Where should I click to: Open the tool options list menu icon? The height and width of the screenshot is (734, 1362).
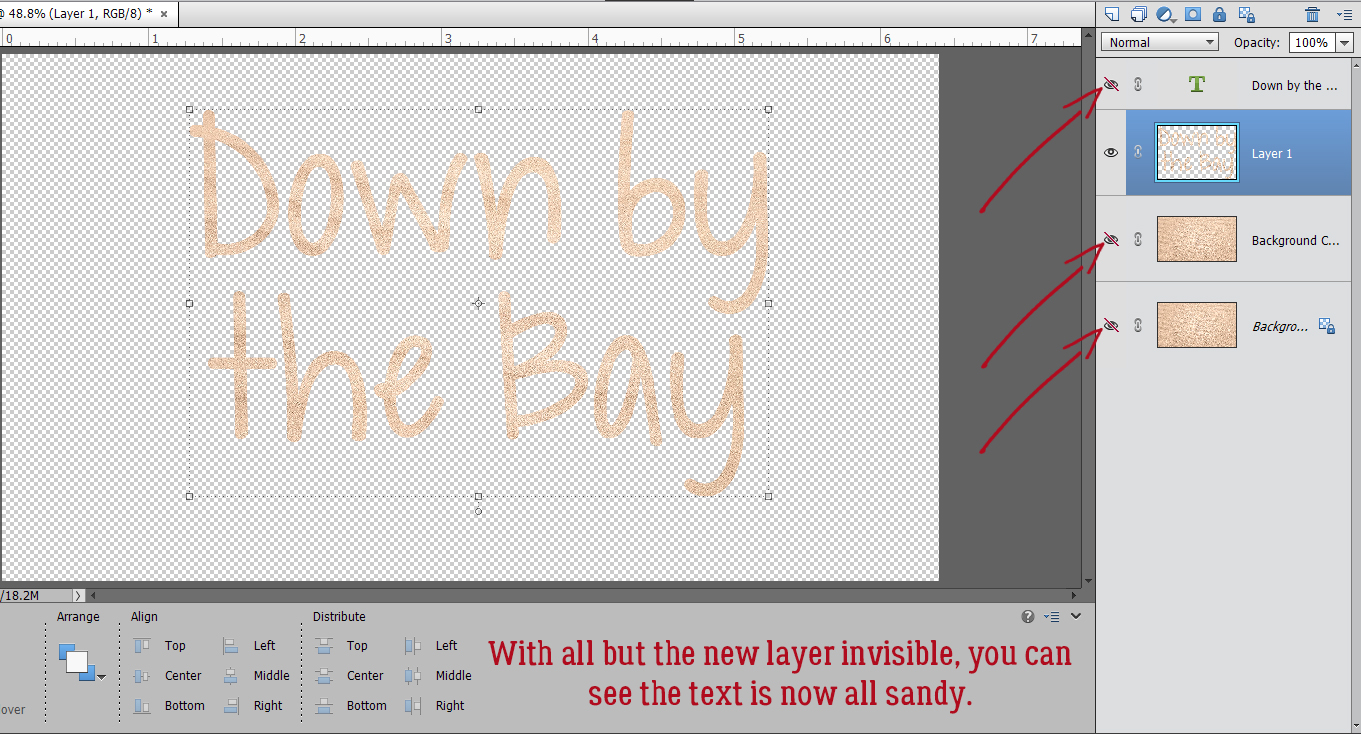coord(1051,617)
